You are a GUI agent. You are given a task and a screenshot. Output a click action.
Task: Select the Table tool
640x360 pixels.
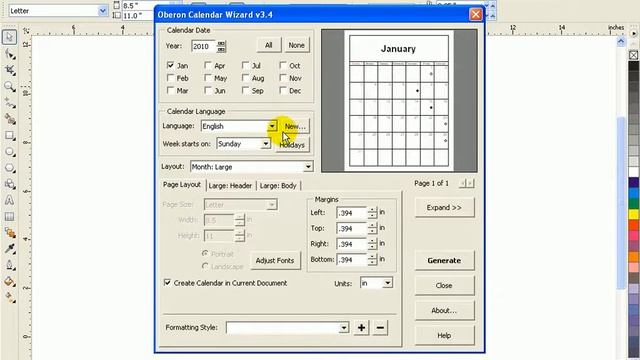coord(9,217)
